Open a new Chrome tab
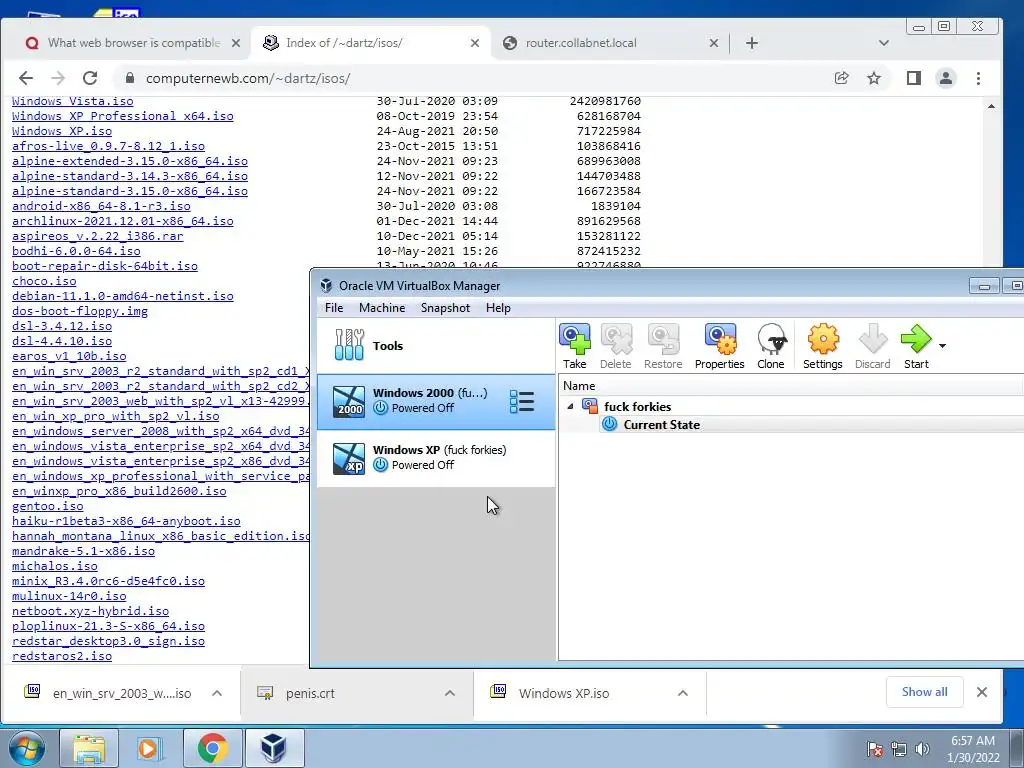 coord(752,43)
